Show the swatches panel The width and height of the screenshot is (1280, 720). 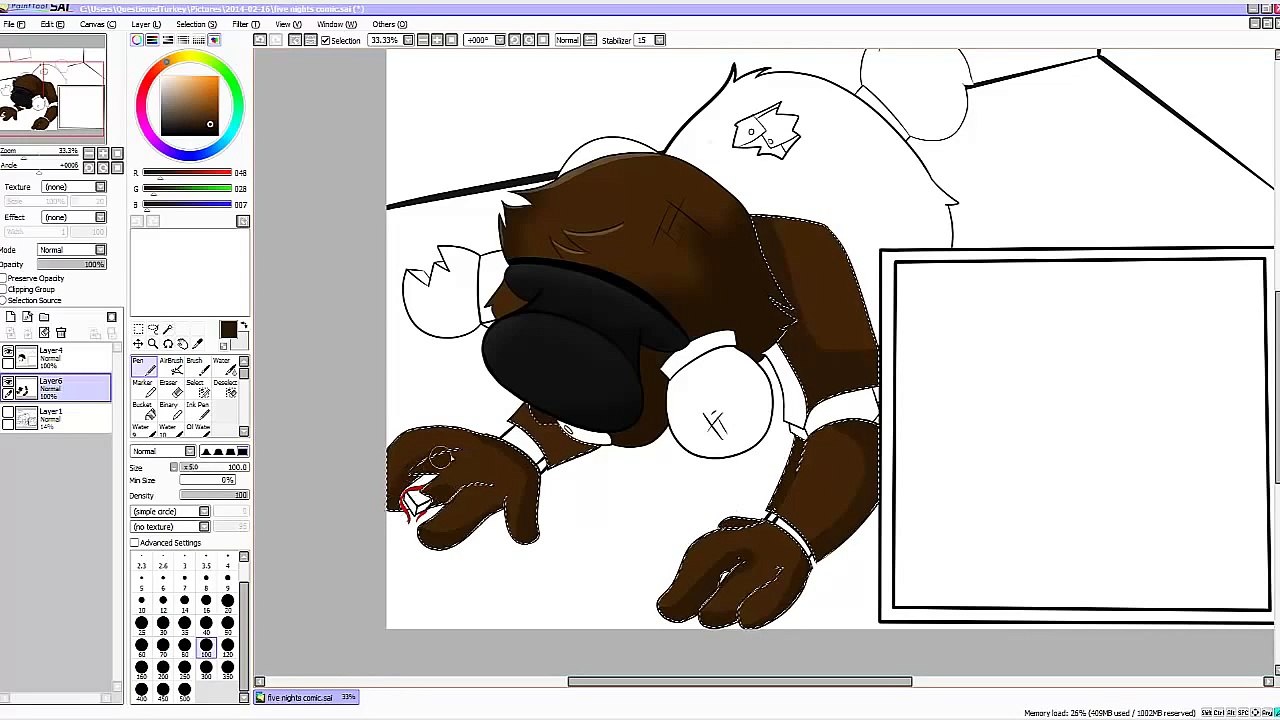199,40
